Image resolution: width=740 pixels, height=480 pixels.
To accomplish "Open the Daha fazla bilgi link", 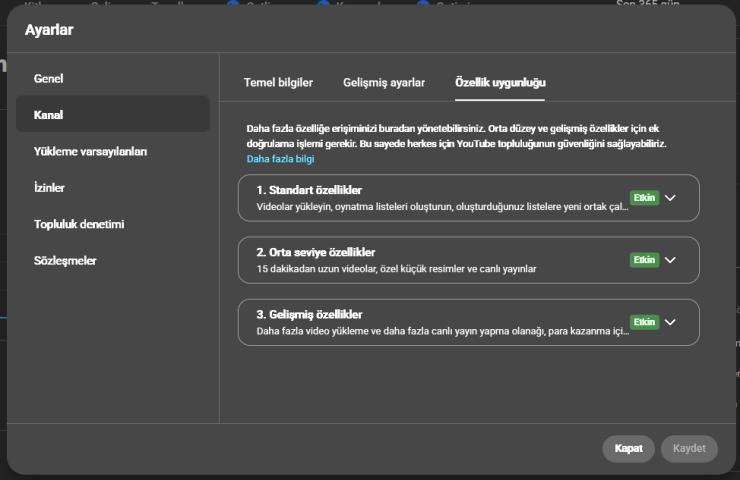I will click(x=280, y=159).
